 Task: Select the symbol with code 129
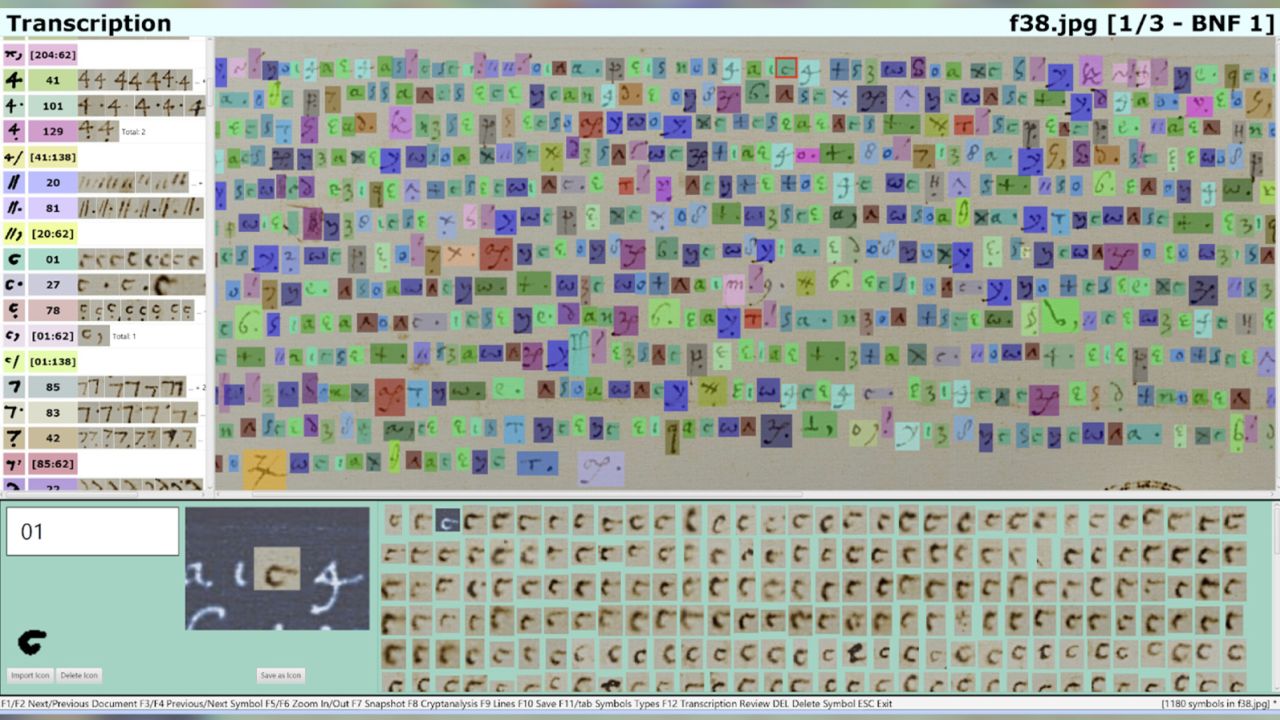coord(52,131)
